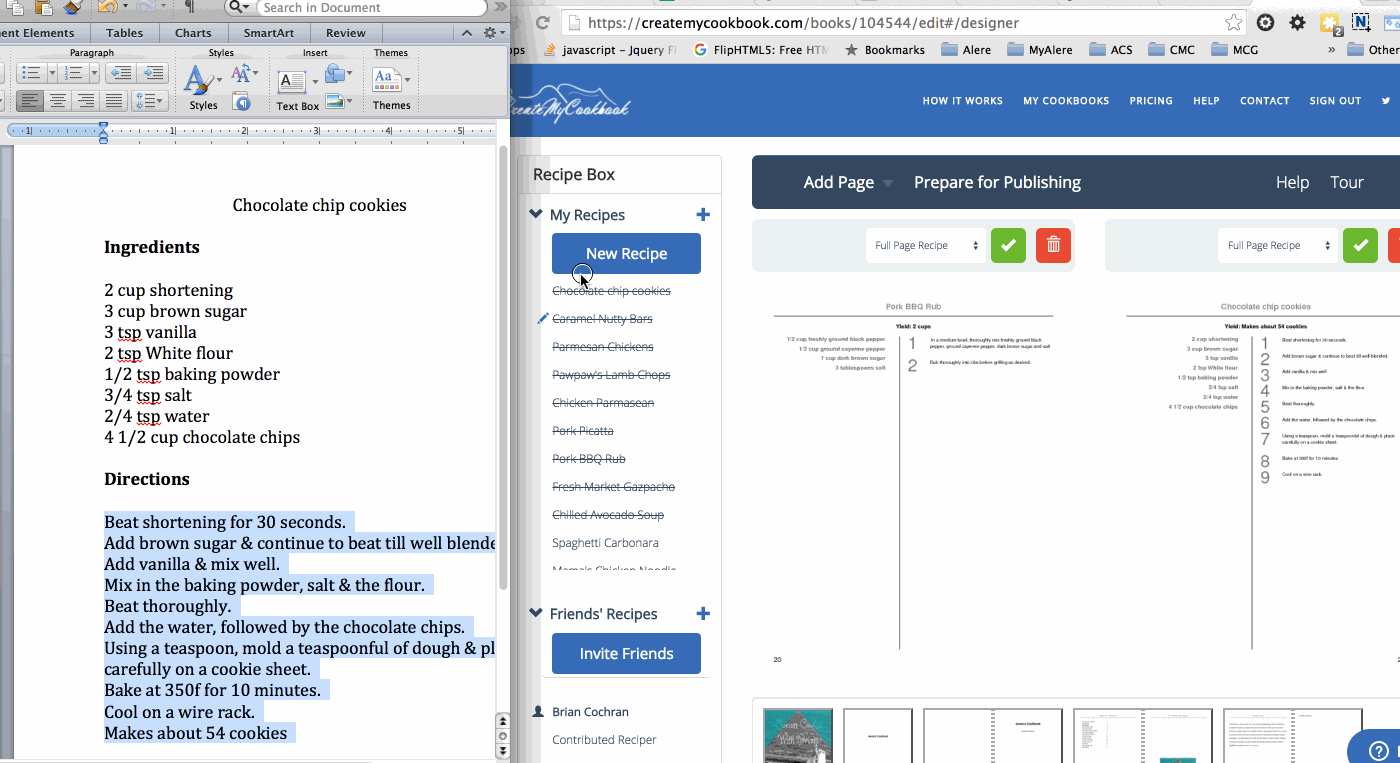
Task: Justify text in Word
Action: pyautogui.click(x=114, y=101)
